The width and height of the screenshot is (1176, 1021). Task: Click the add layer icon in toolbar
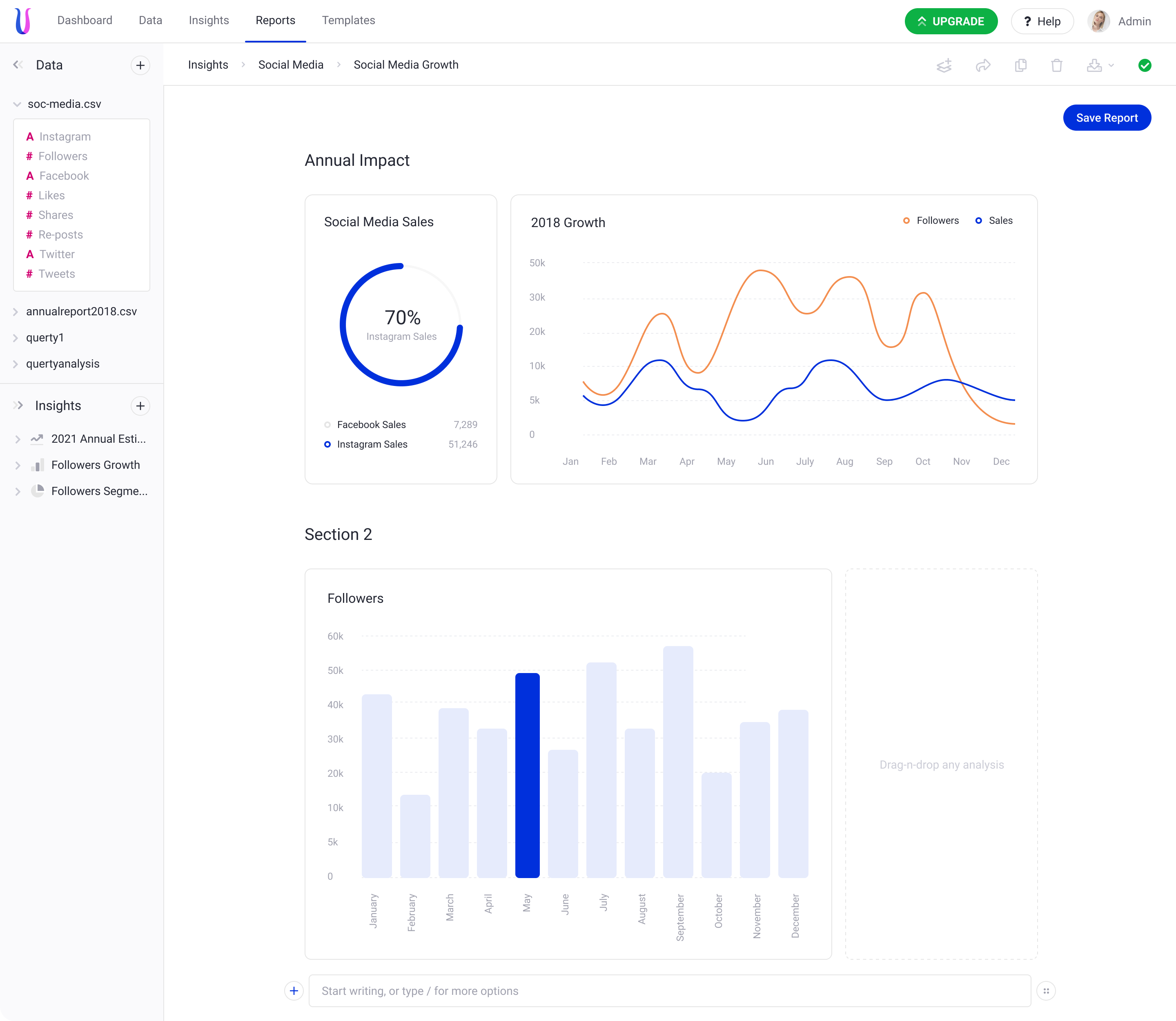pyautogui.click(x=944, y=65)
